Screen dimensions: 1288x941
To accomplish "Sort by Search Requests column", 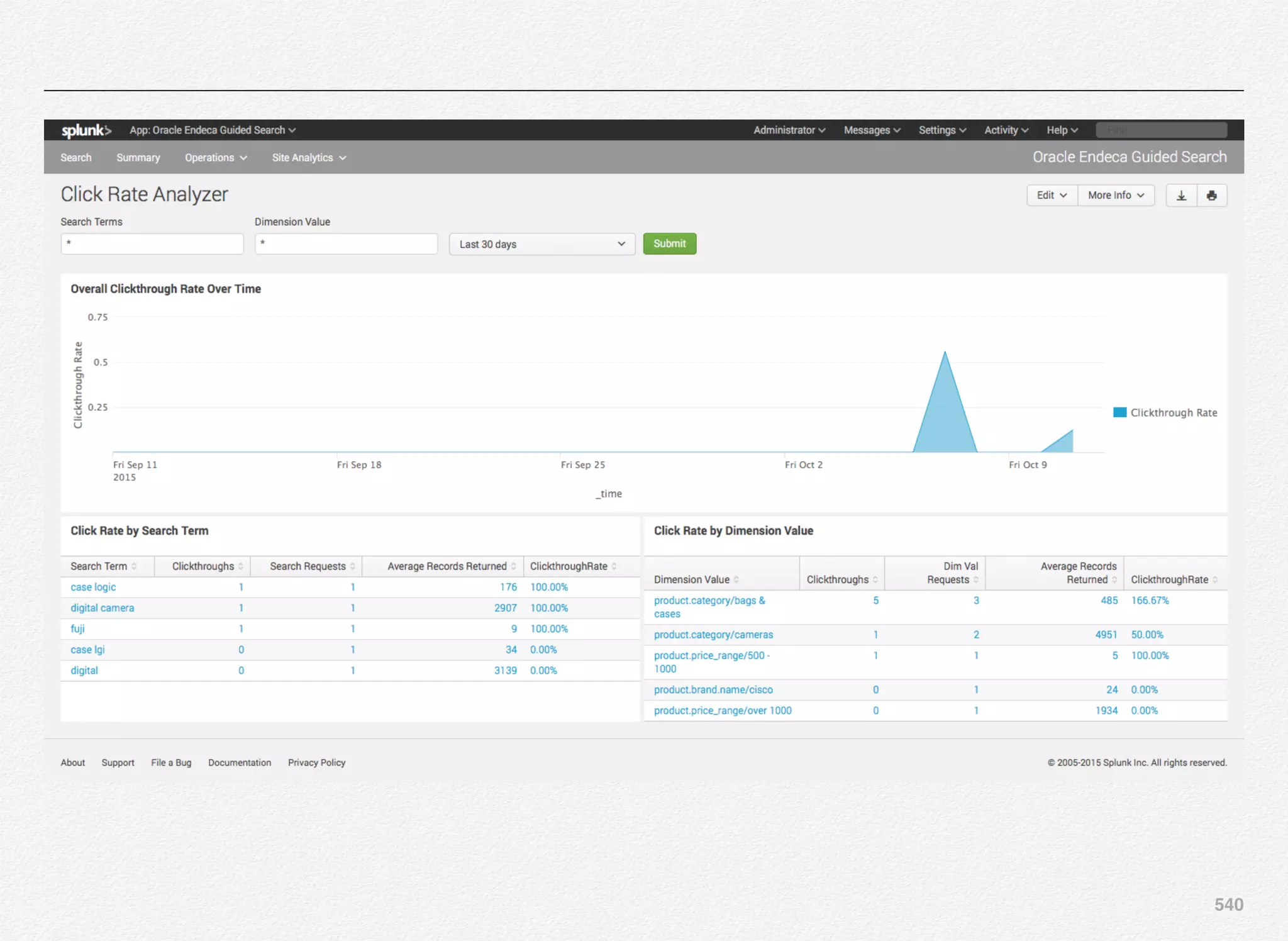I will click(353, 566).
